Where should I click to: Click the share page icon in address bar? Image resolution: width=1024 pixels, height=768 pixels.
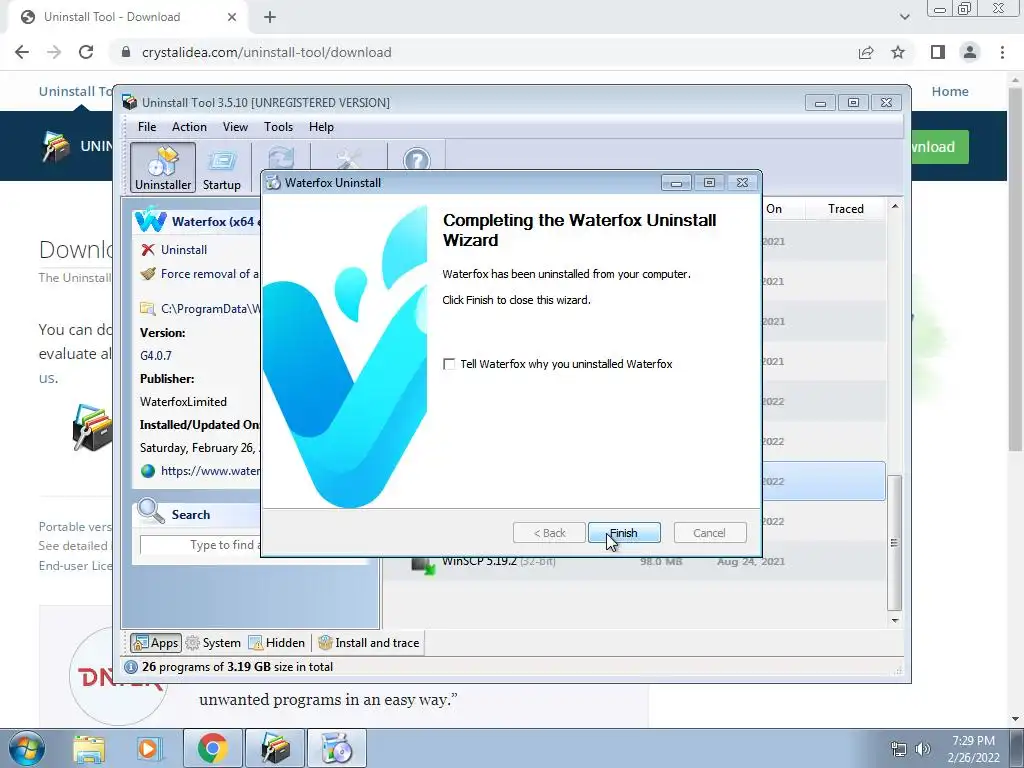coord(866,52)
